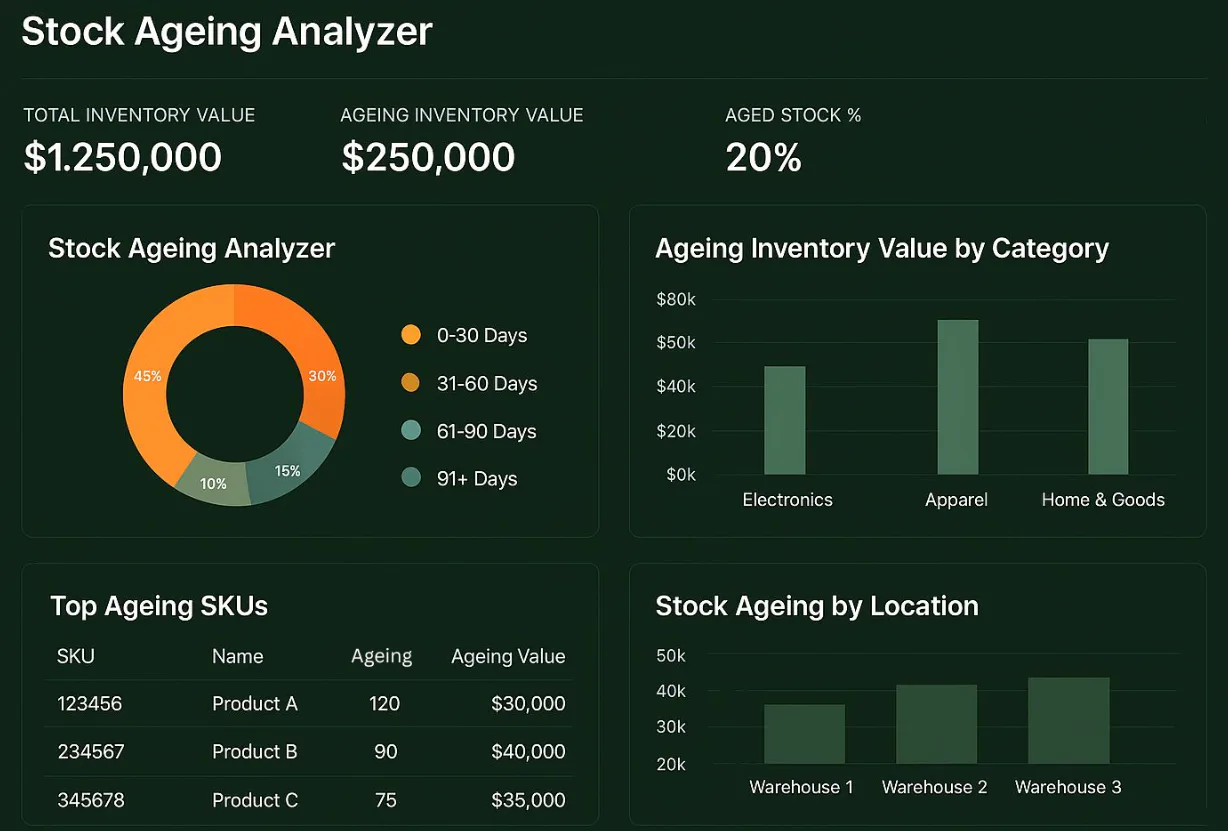Select SKU 234567 cell
The height and width of the screenshot is (831, 1228).
[x=91, y=752]
